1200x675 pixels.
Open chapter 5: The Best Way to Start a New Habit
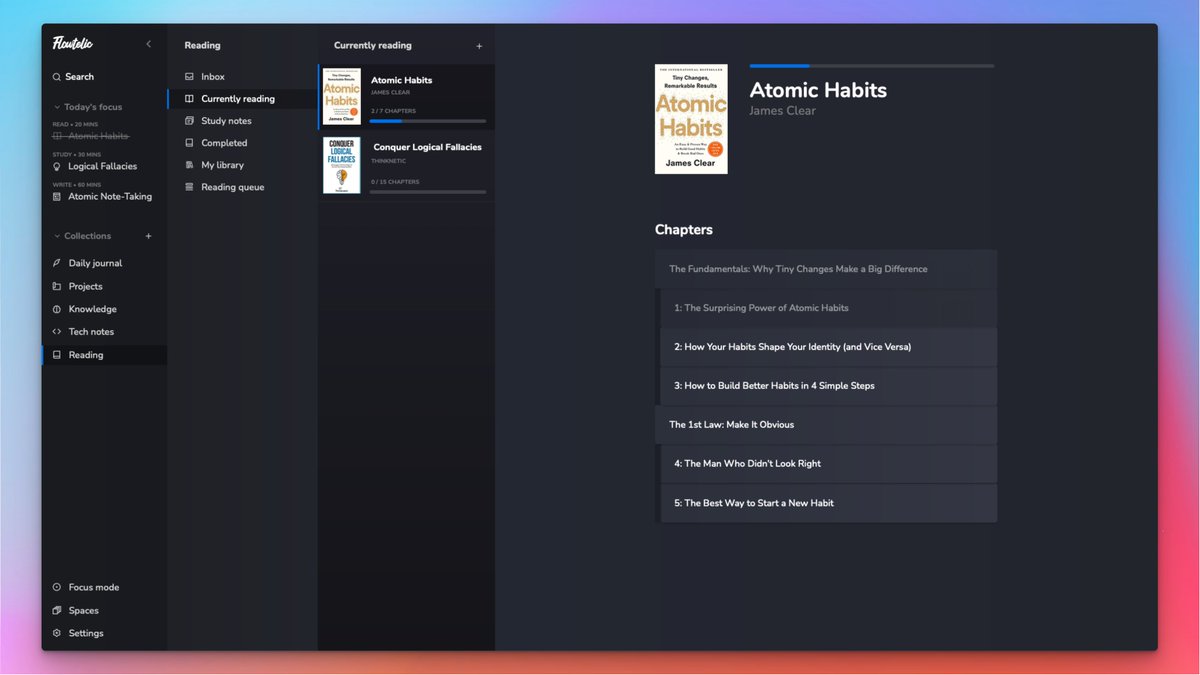point(829,503)
